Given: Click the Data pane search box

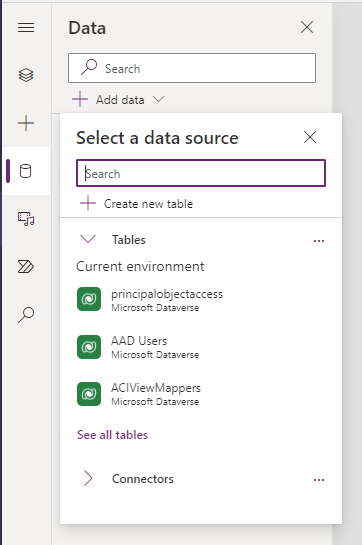Looking at the screenshot, I should pyautogui.click(x=192, y=68).
